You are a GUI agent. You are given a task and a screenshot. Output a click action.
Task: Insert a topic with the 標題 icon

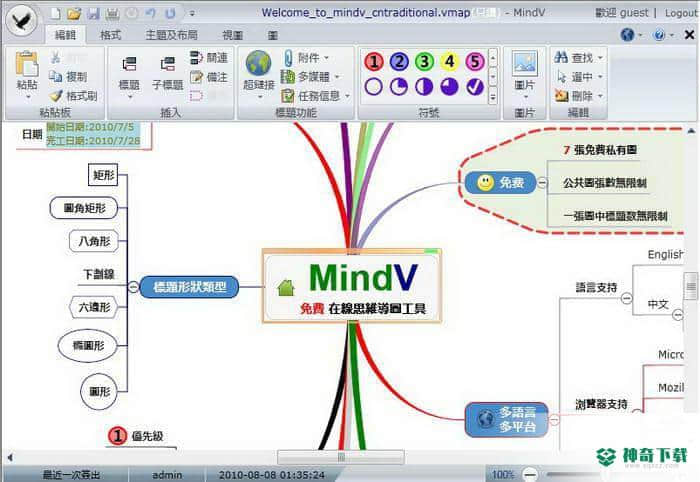[x=129, y=64]
